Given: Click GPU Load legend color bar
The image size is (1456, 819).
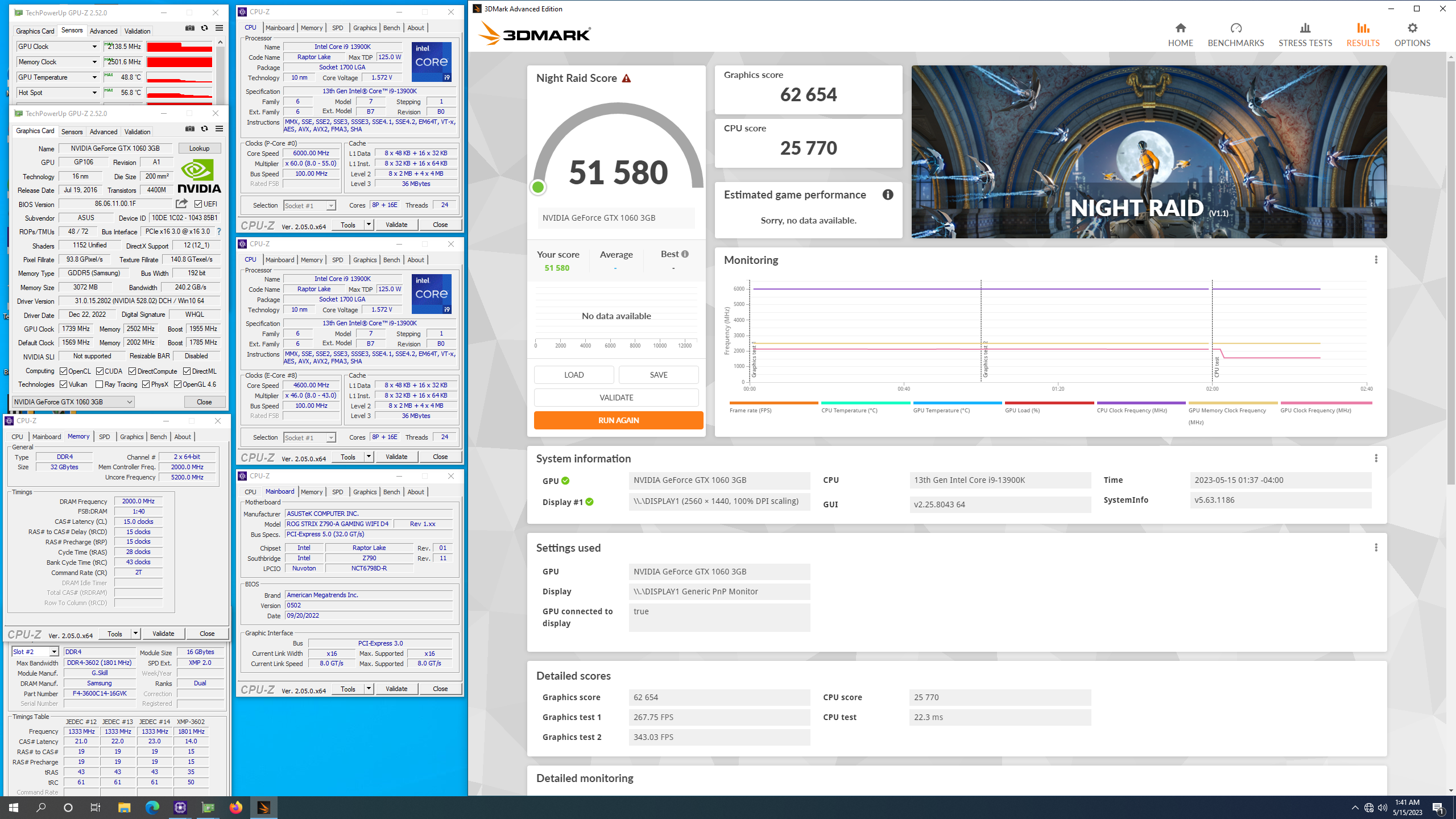Looking at the screenshot, I should (x=1049, y=403).
